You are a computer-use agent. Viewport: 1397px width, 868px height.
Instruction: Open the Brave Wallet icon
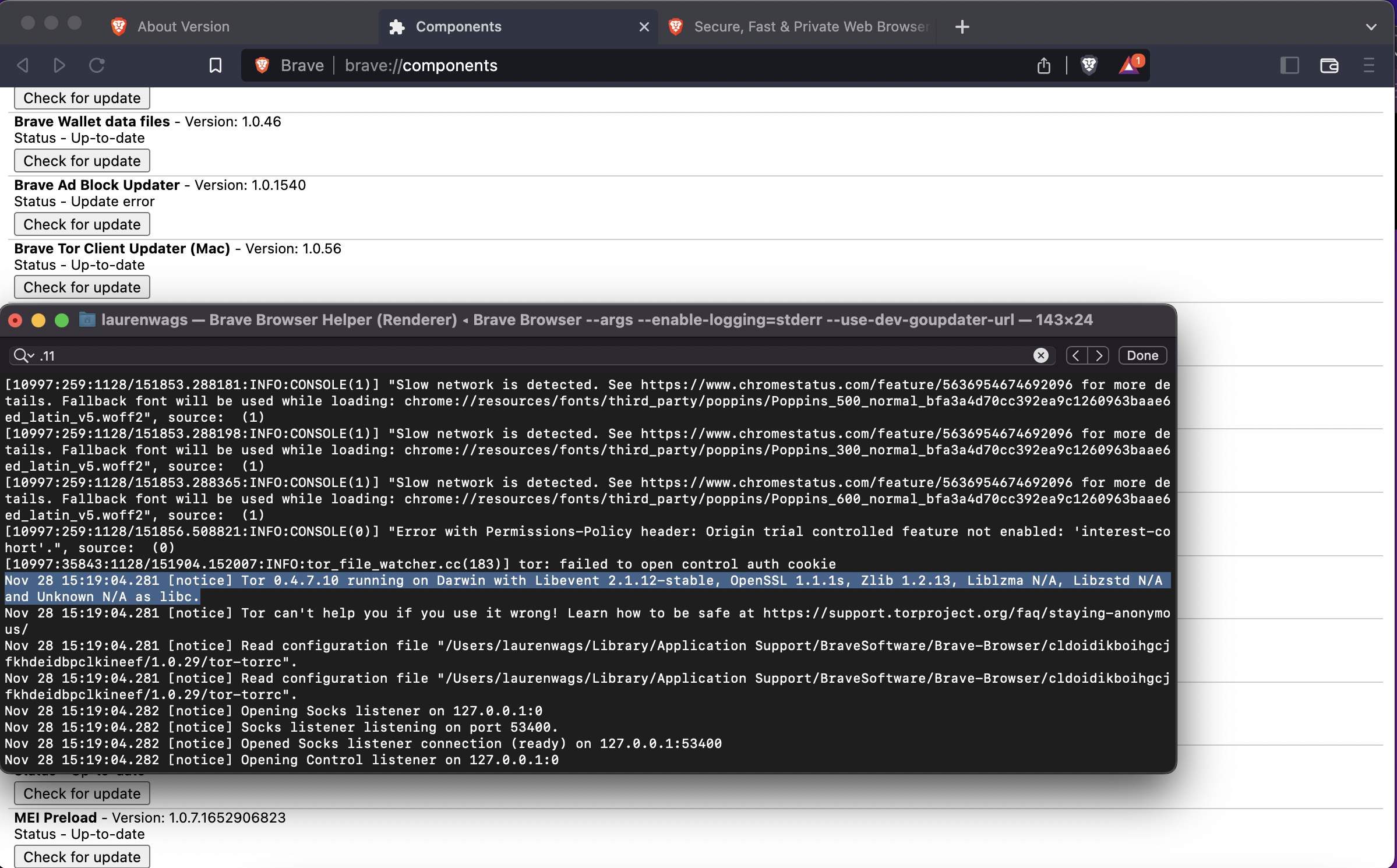(1329, 65)
